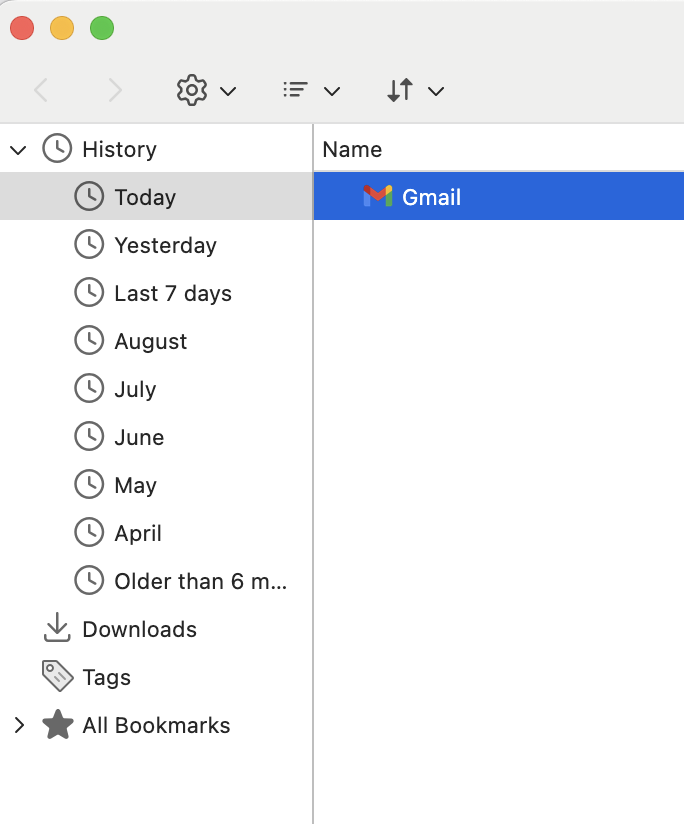Select Yesterday in history sidebar
Image resolution: width=684 pixels, height=824 pixels.
click(165, 245)
